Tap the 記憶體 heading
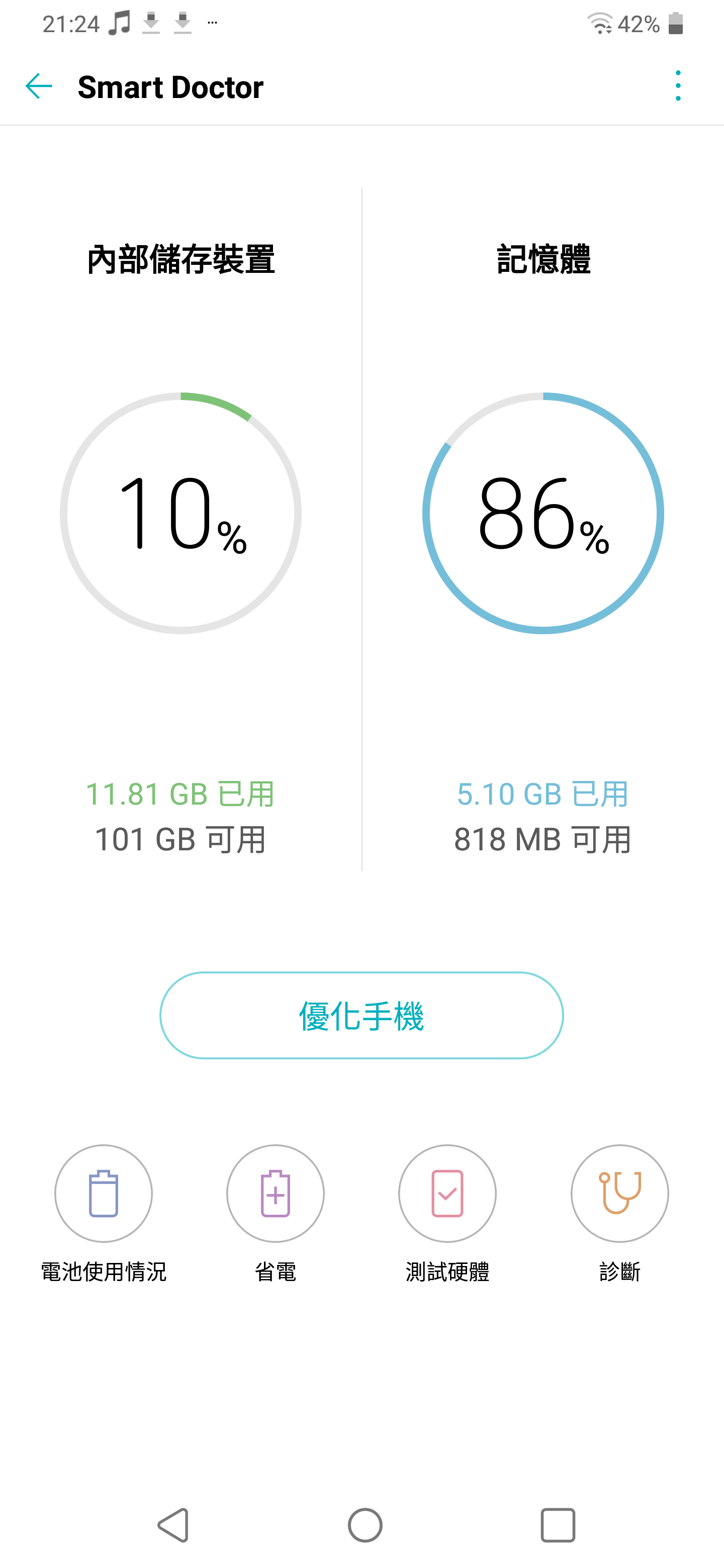 point(543,259)
